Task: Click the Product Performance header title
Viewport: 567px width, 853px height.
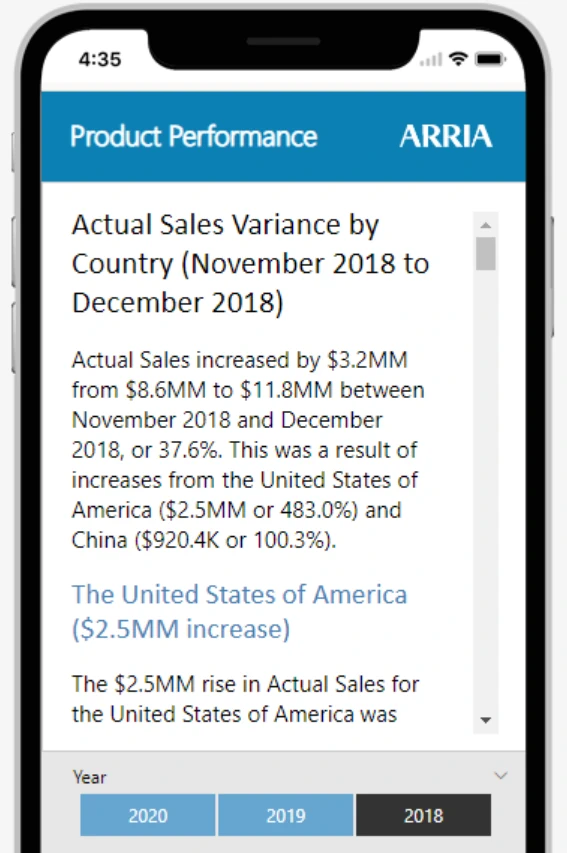Action: (194, 136)
